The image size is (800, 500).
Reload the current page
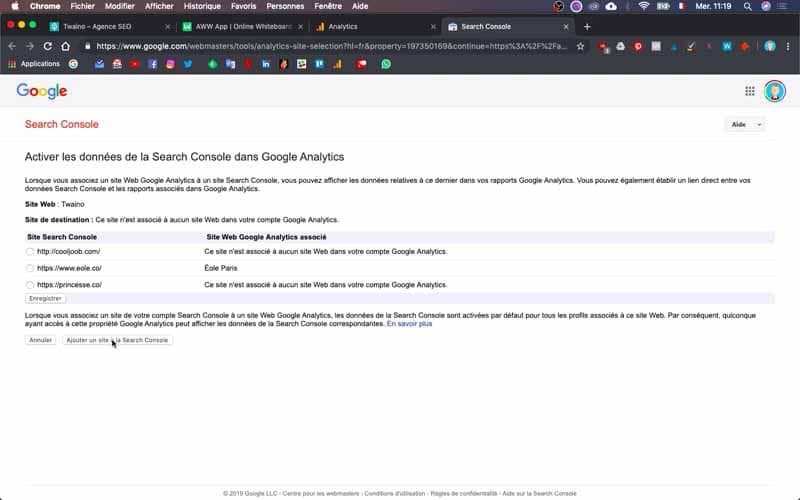click(x=47, y=46)
